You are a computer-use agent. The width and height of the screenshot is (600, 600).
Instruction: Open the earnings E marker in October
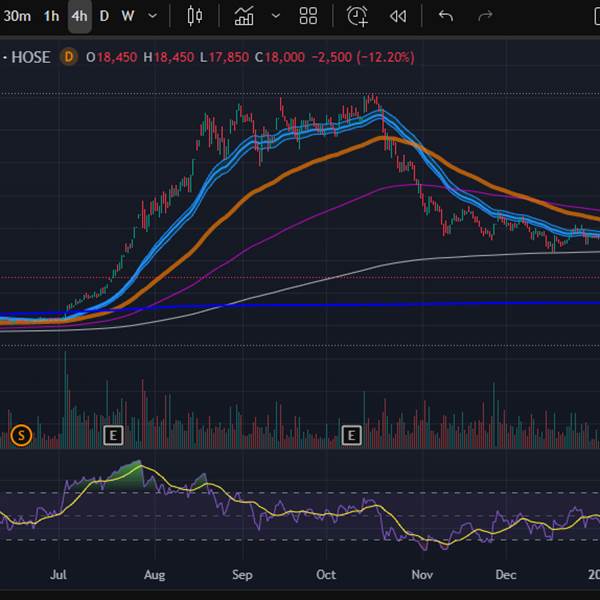[x=351, y=435]
